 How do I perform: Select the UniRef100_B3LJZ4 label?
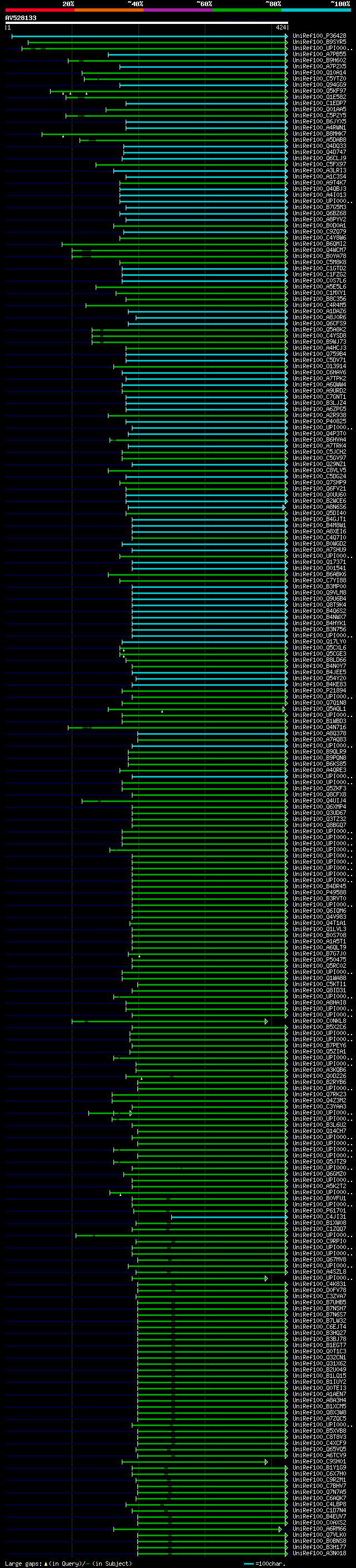click(x=319, y=404)
